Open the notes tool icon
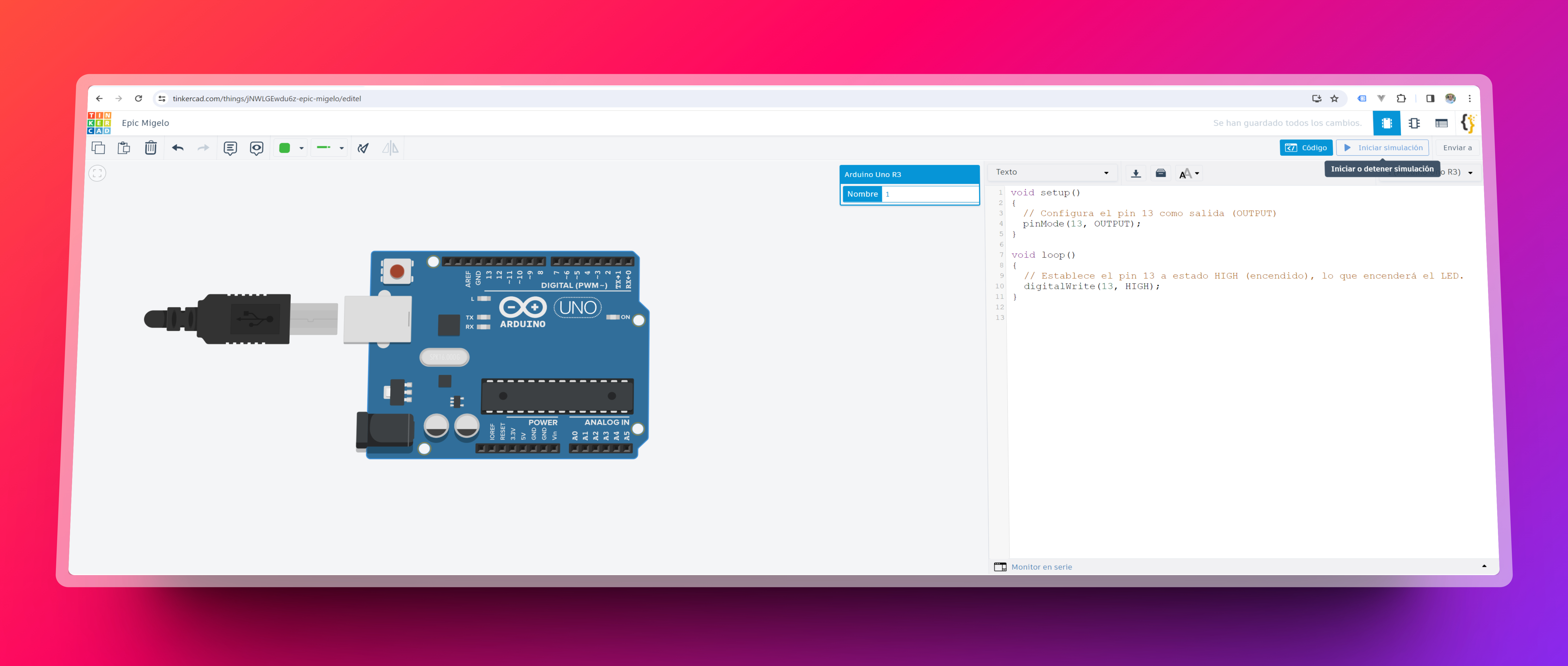Image resolution: width=1568 pixels, height=666 pixels. [x=230, y=148]
